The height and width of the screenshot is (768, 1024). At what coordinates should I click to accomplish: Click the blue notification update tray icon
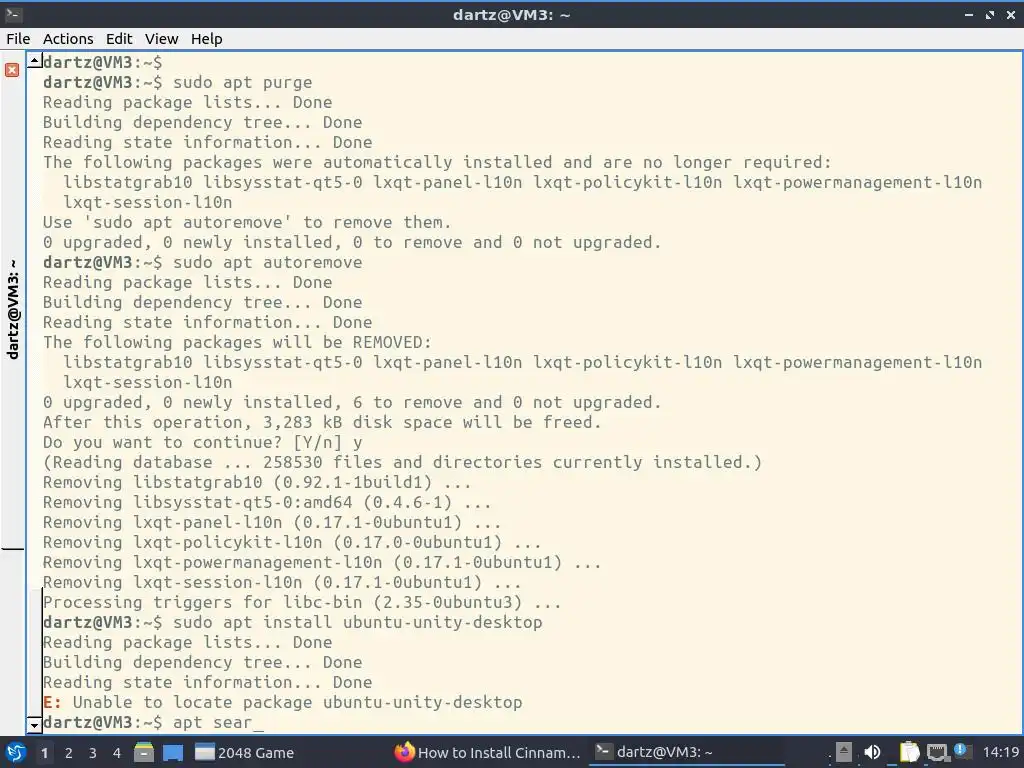pos(961,750)
